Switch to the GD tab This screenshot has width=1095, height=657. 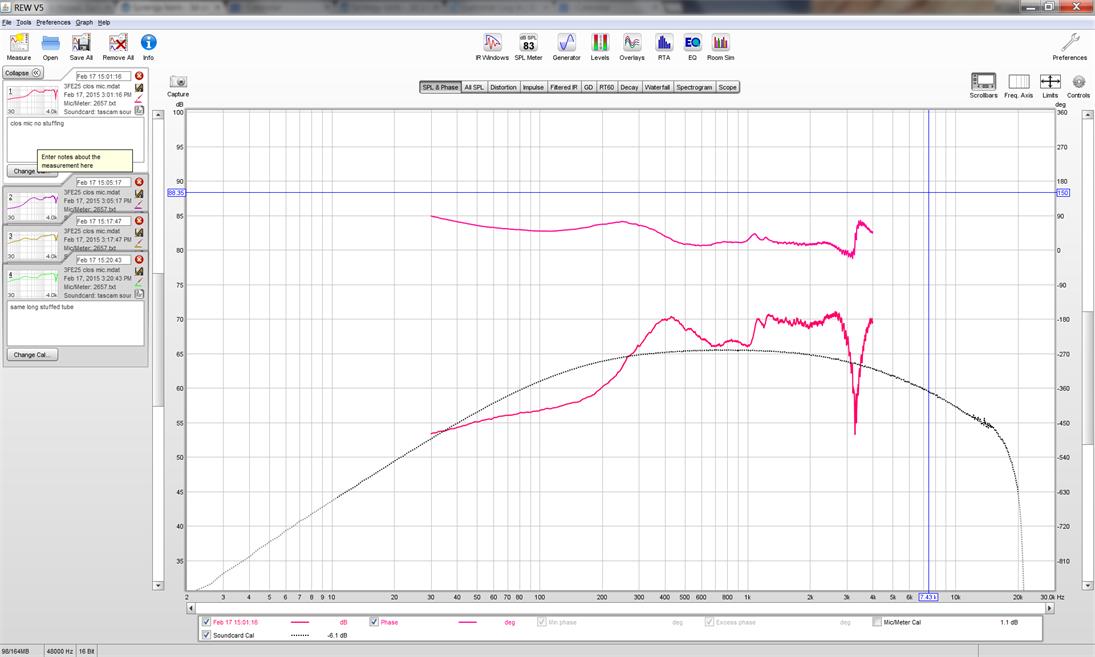point(588,87)
